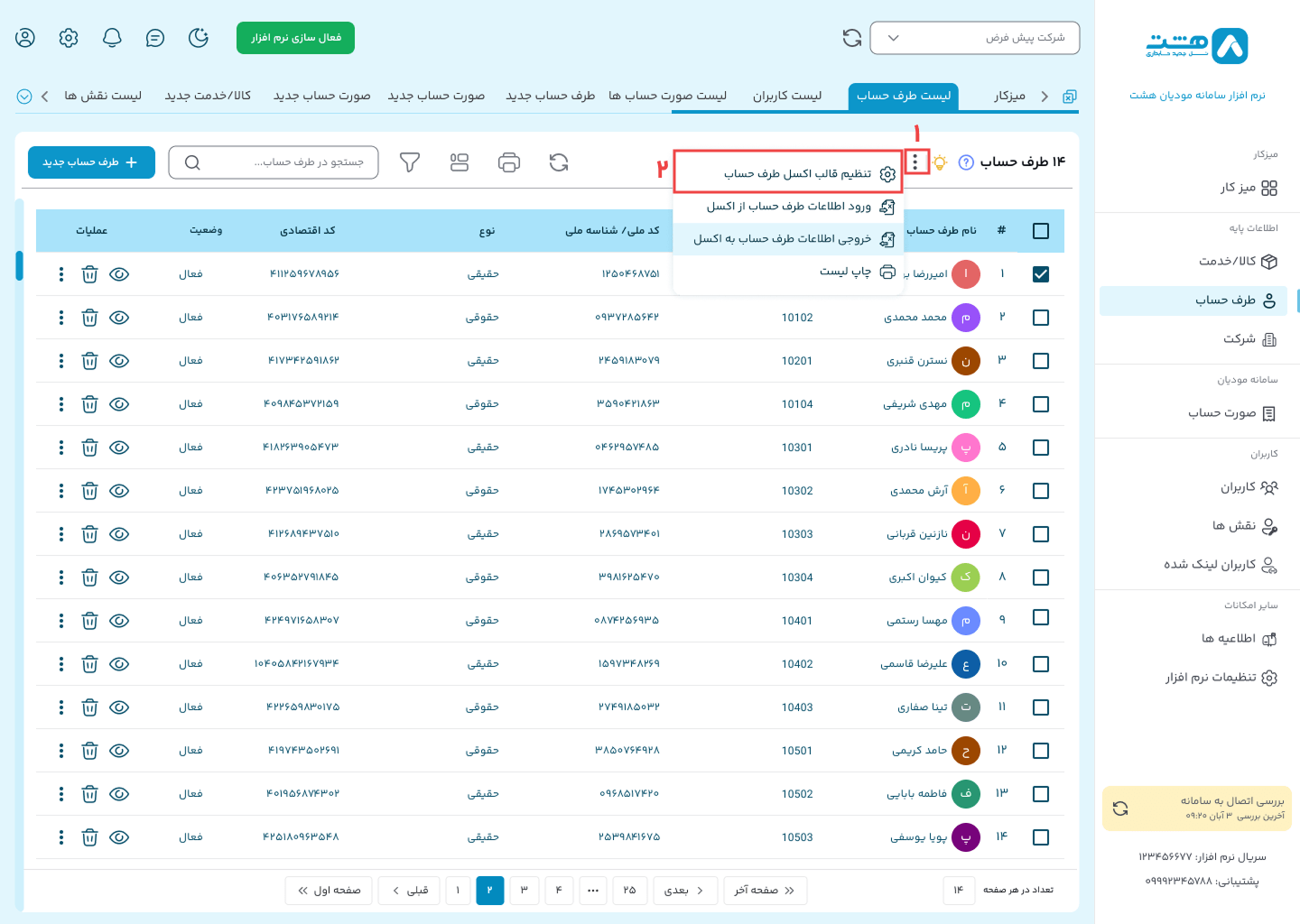Open row actions menu for مهدی شریفی
The image size is (1300, 924).
(x=61, y=404)
